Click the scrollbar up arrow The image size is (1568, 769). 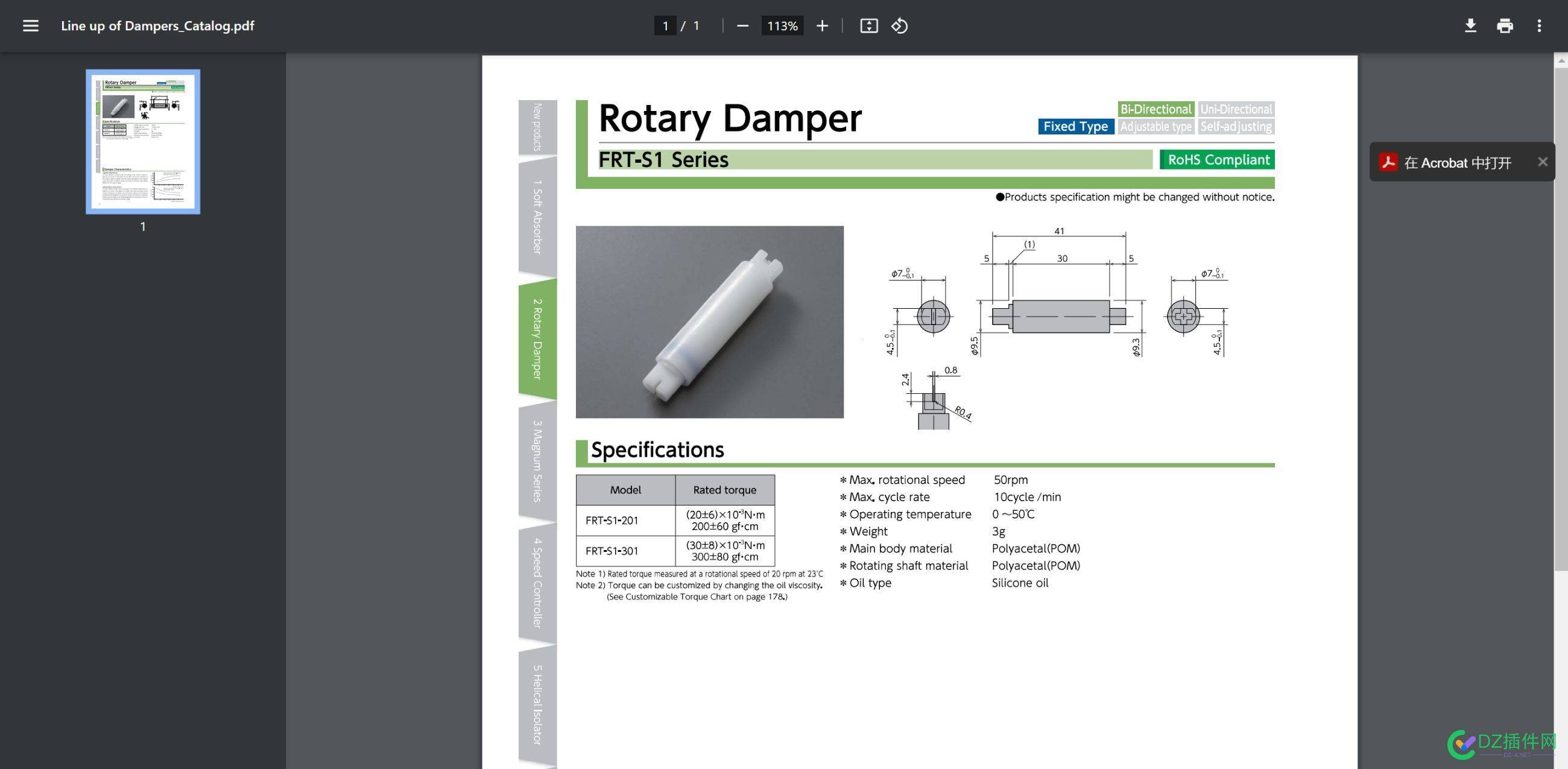click(1561, 60)
